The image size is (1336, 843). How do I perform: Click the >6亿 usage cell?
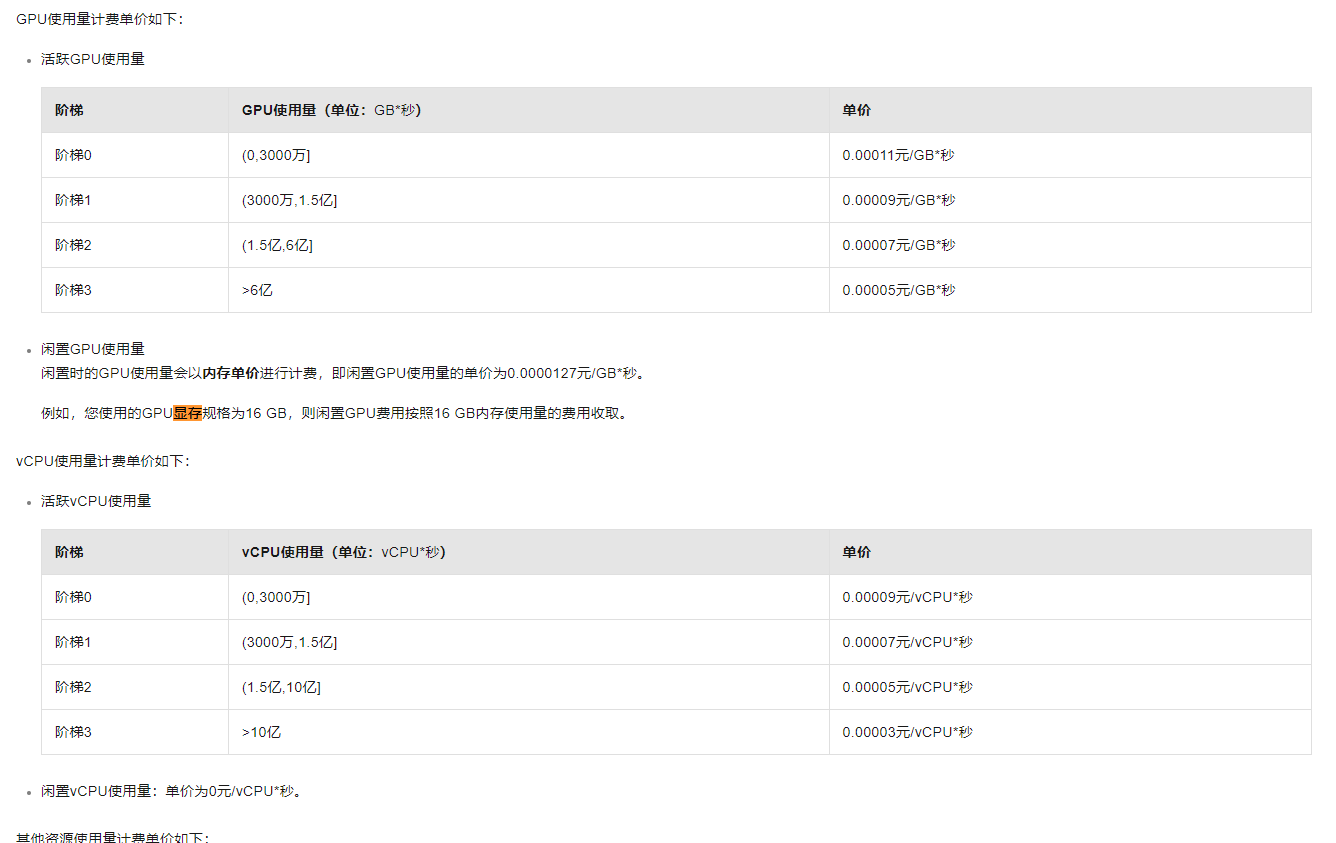(257, 290)
